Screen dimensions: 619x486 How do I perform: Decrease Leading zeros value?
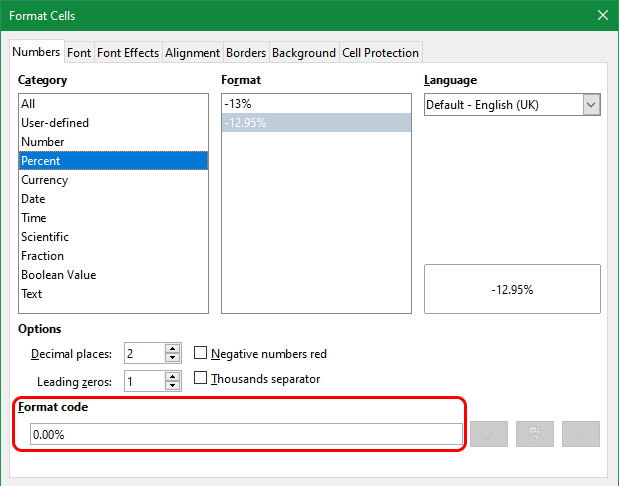(173, 385)
